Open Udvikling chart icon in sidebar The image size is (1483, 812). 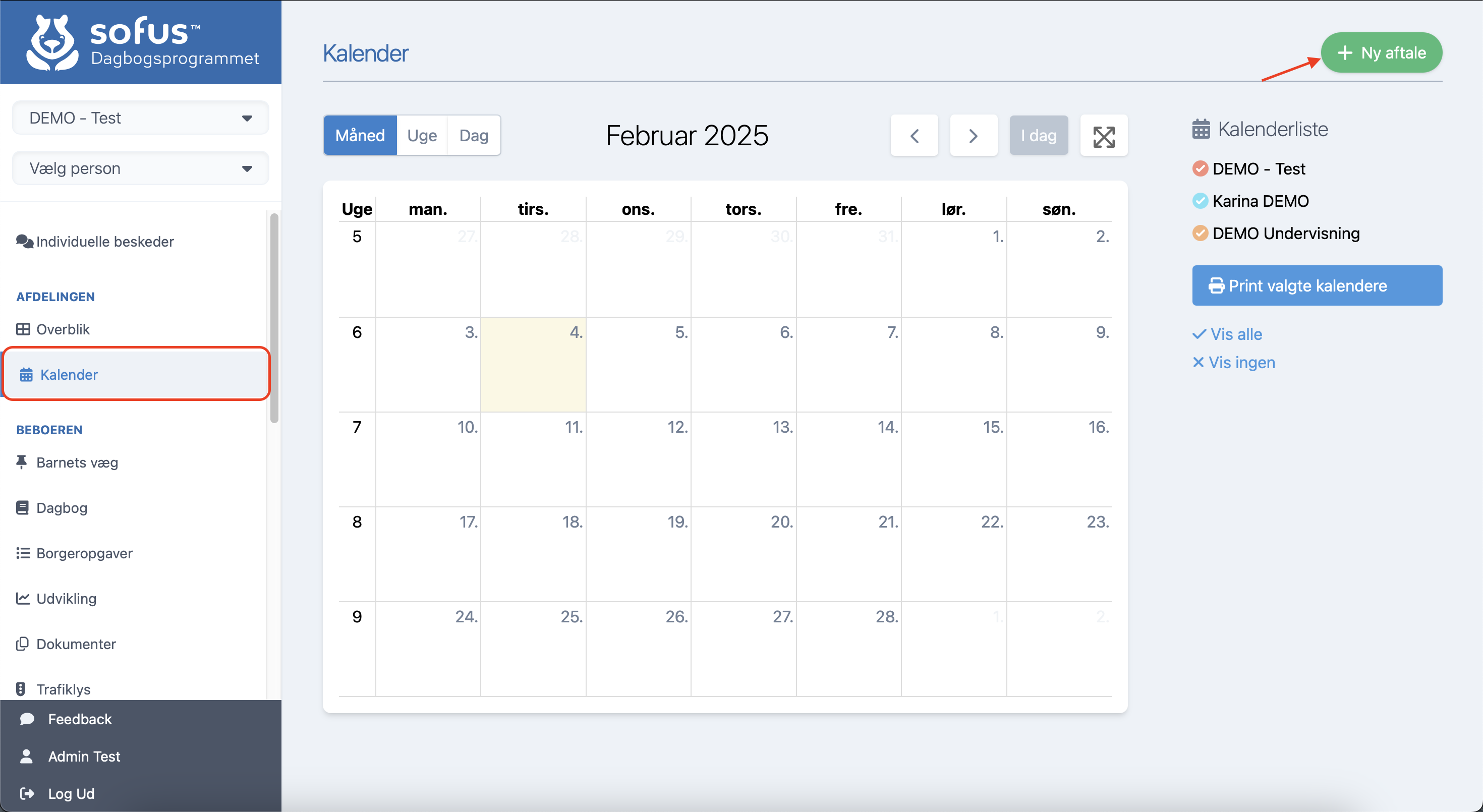(x=23, y=599)
